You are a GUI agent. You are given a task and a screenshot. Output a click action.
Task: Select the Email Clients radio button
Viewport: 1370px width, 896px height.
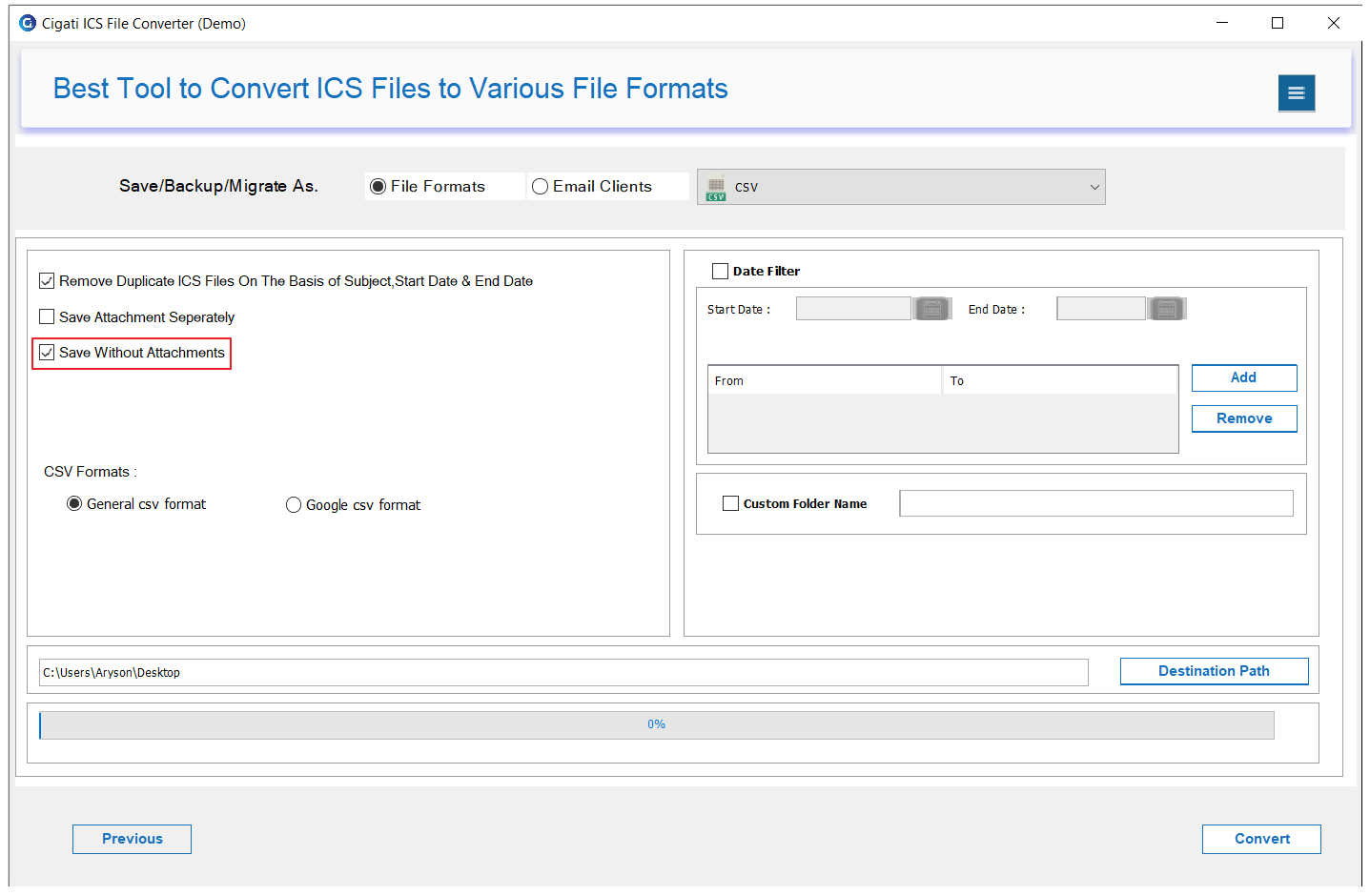click(540, 187)
